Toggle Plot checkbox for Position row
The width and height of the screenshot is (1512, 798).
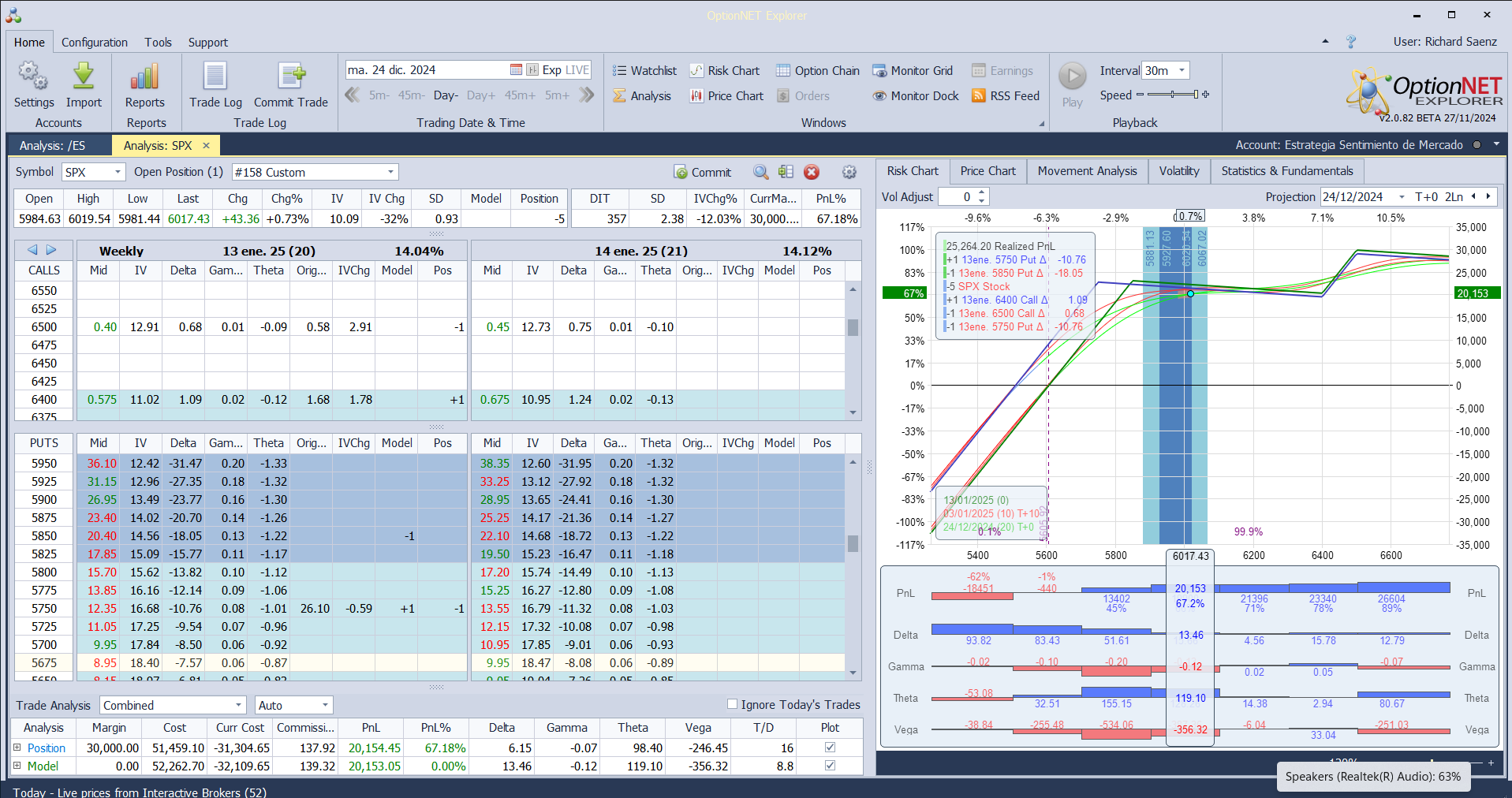[830, 748]
